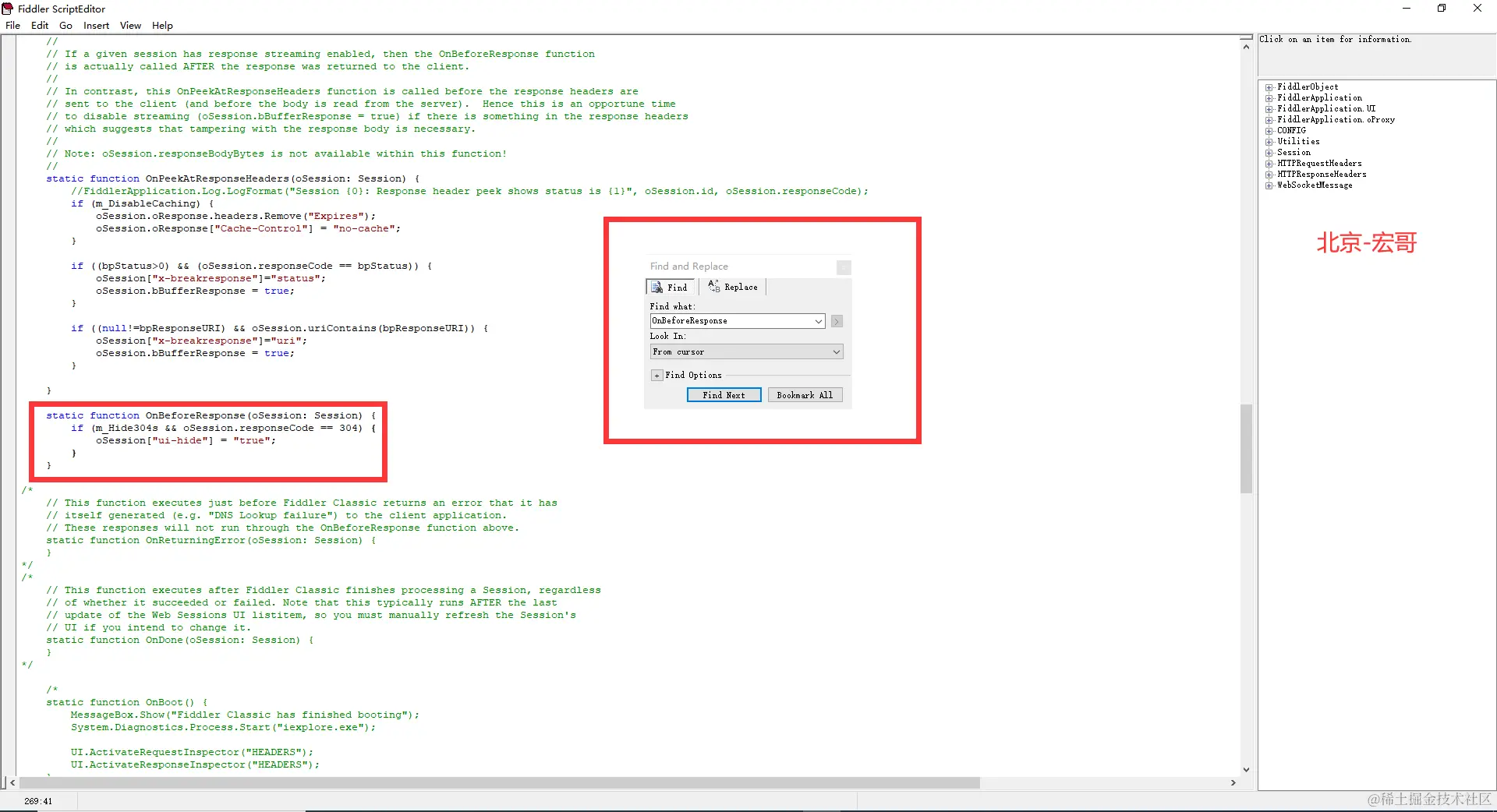
Task: Expand the Session tree node
Action: pos(1269,153)
